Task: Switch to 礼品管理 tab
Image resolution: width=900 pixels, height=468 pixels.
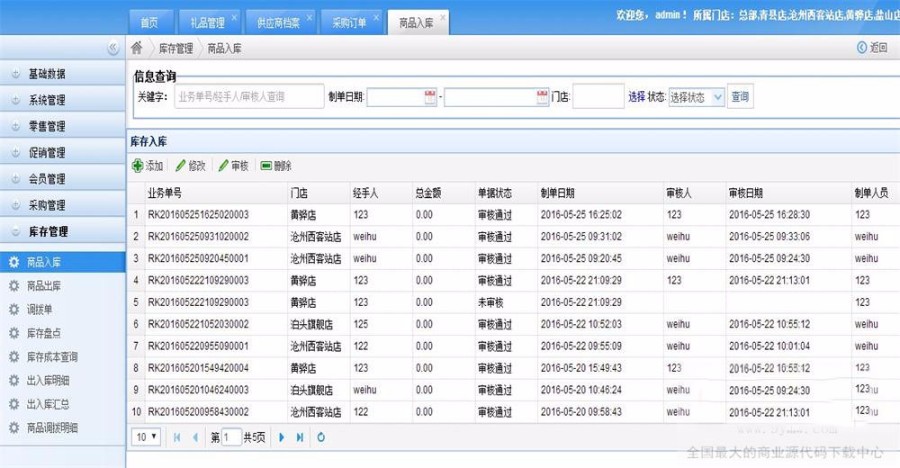Action: (x=208, y=22)
